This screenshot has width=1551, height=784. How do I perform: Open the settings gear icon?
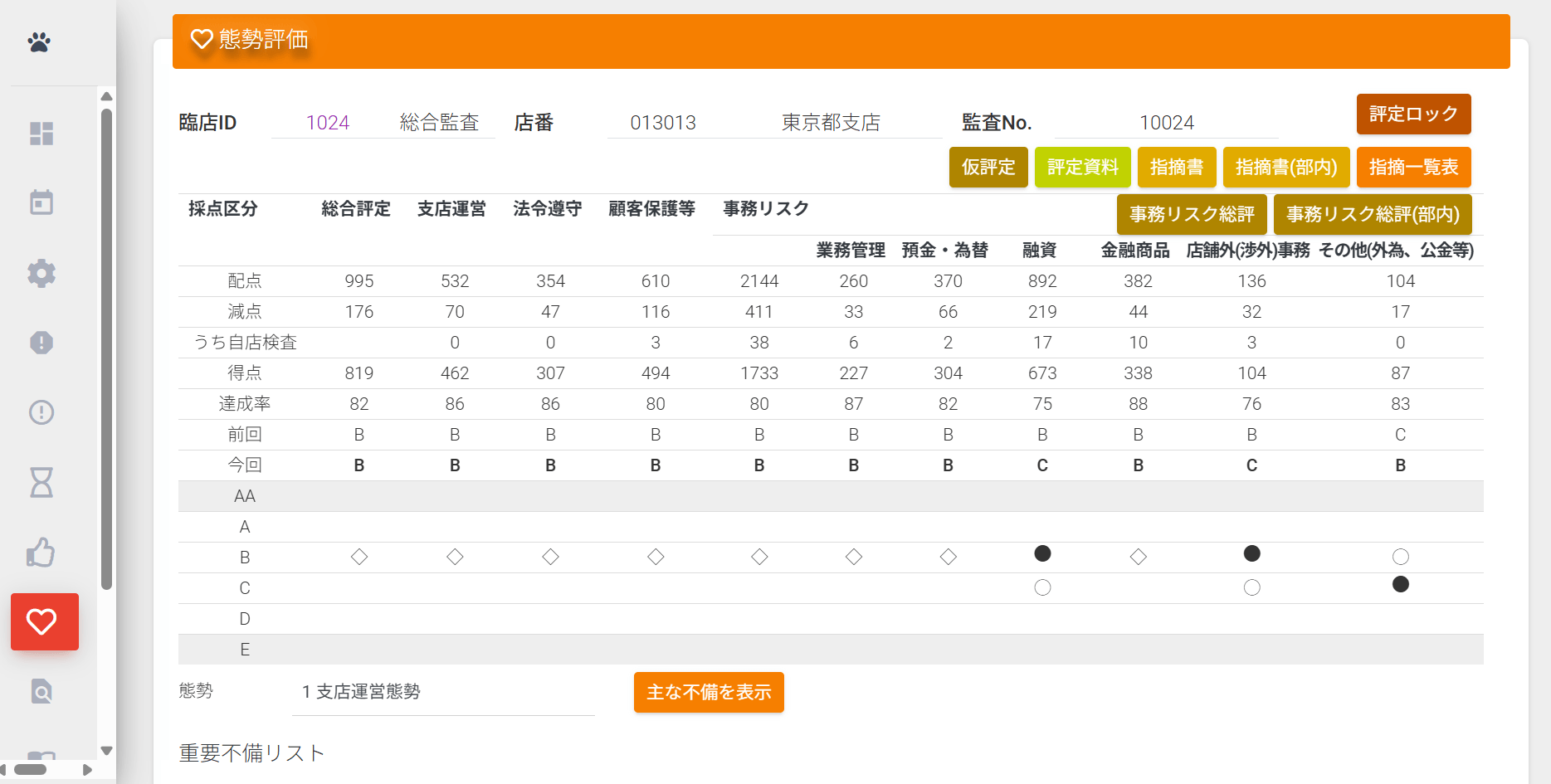41,273
